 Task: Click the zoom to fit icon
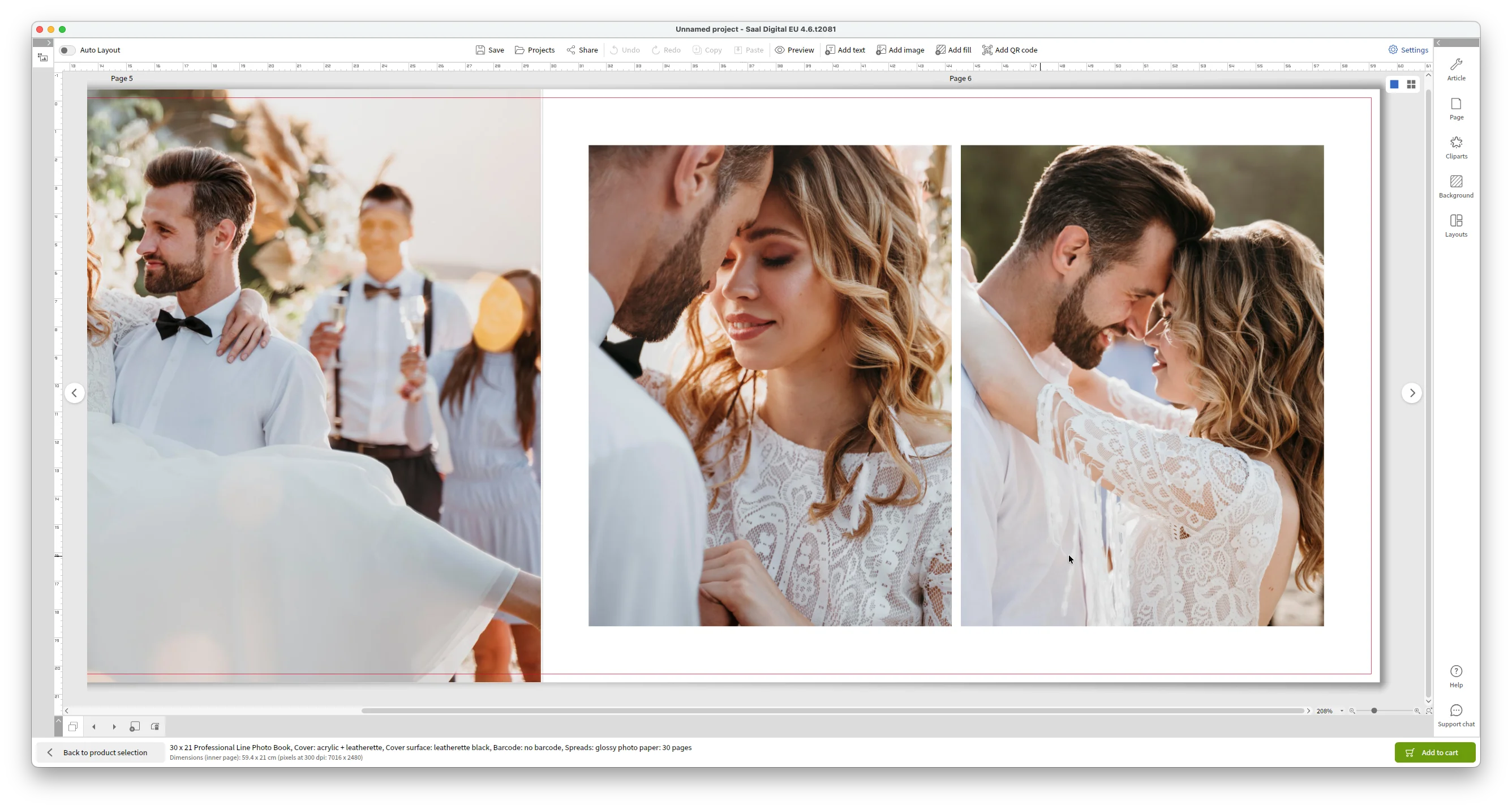[x=1429, y=711]
